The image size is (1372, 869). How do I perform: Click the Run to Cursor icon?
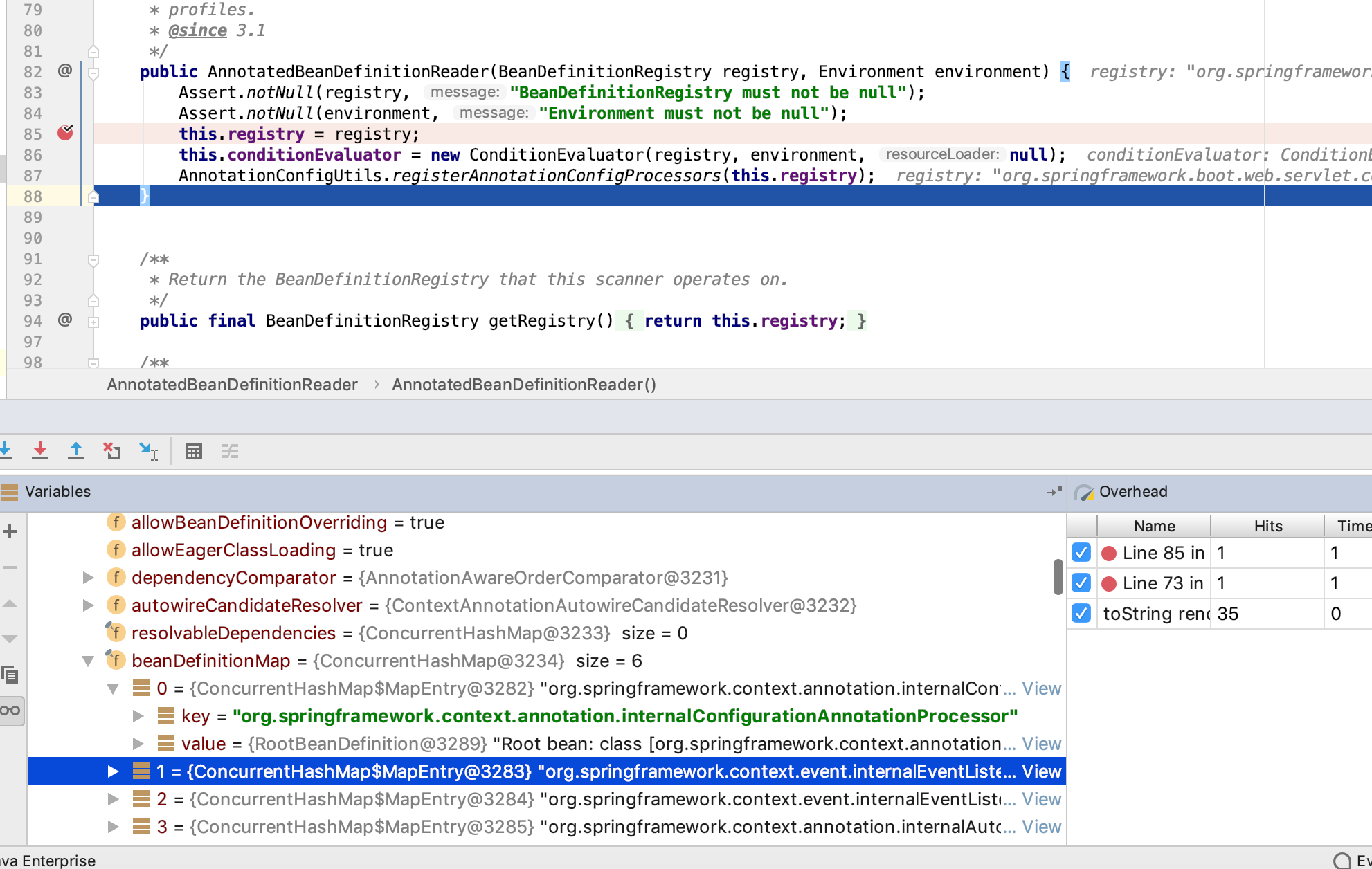pos(148,451)
